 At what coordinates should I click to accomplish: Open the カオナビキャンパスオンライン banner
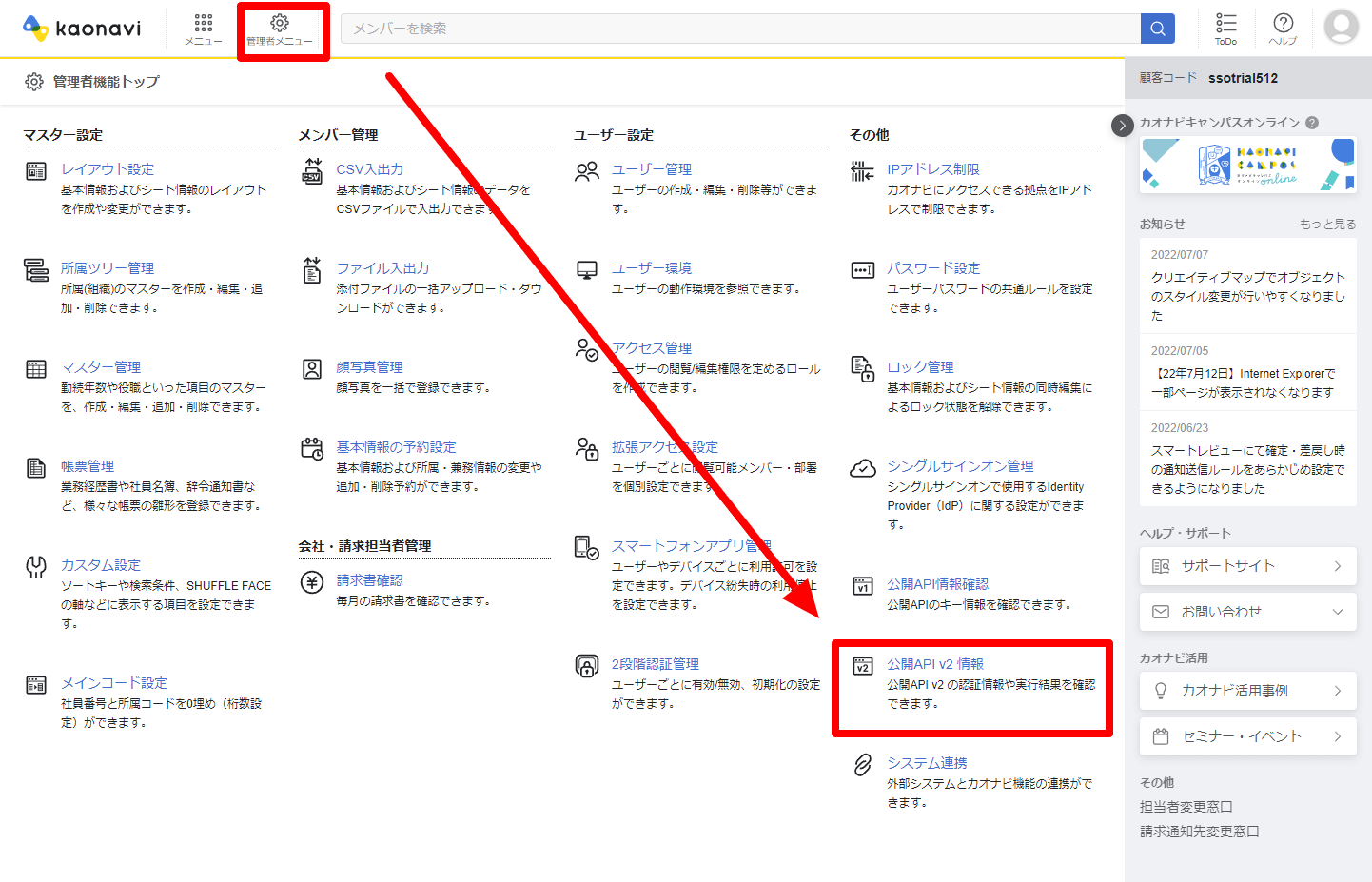[1248, 166]
